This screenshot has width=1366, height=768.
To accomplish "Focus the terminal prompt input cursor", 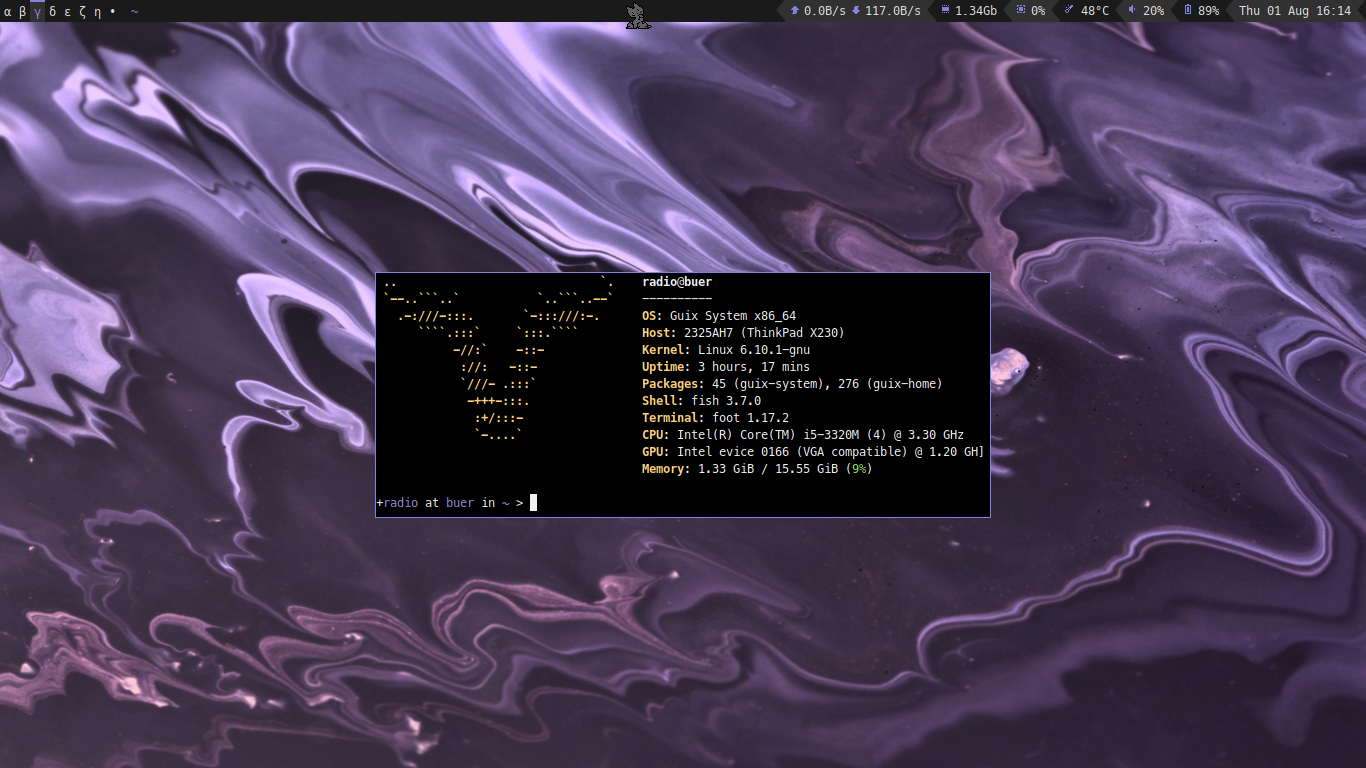I will (x=534, y=502).
